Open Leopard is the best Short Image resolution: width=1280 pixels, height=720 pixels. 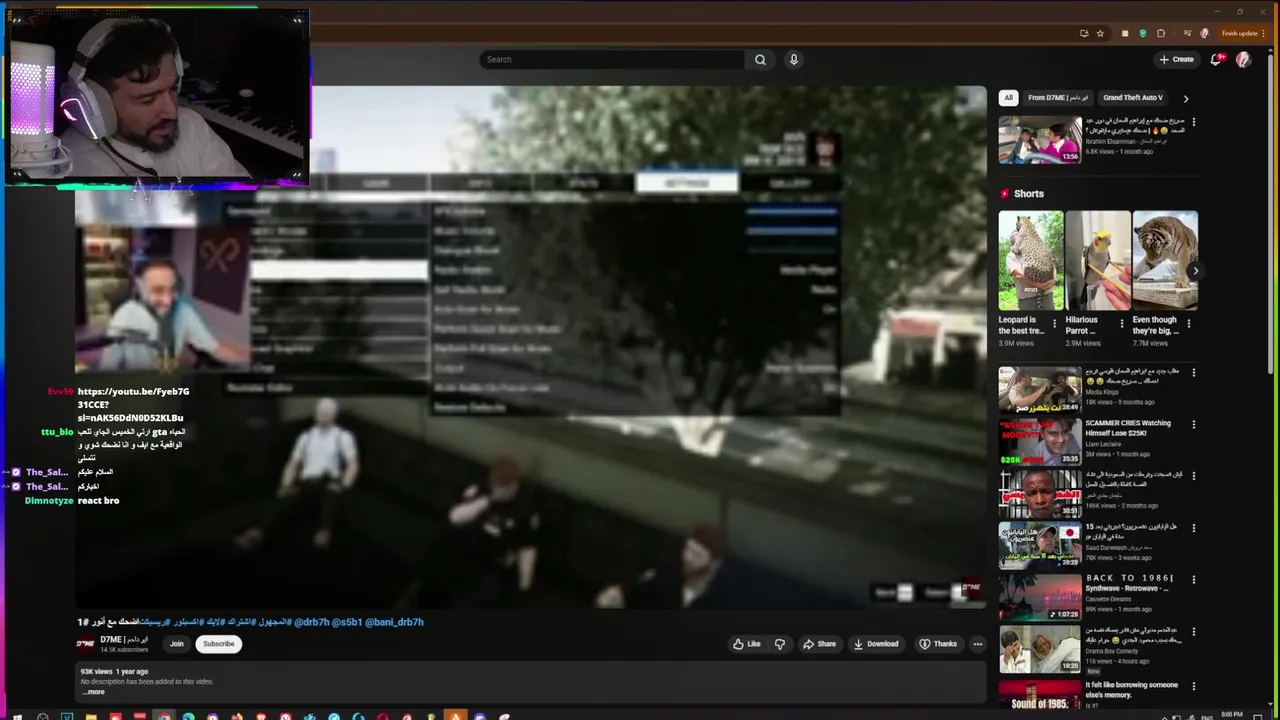[x=1031, y=260]
